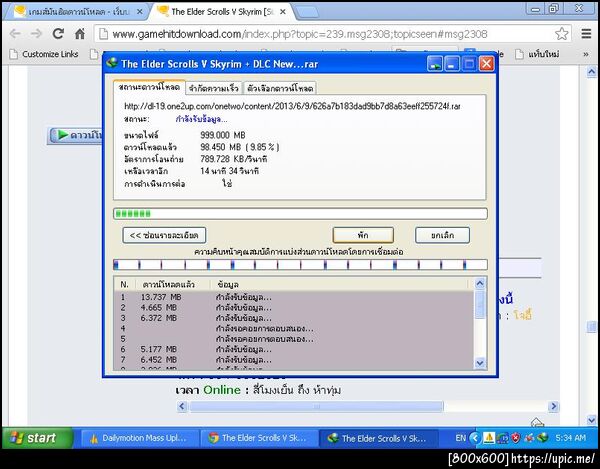The width and height of the screenshot is (600, 469).
Task: Switch to the Chrome Elder Scrolls taskbar item
Action: tap(259, 438)
